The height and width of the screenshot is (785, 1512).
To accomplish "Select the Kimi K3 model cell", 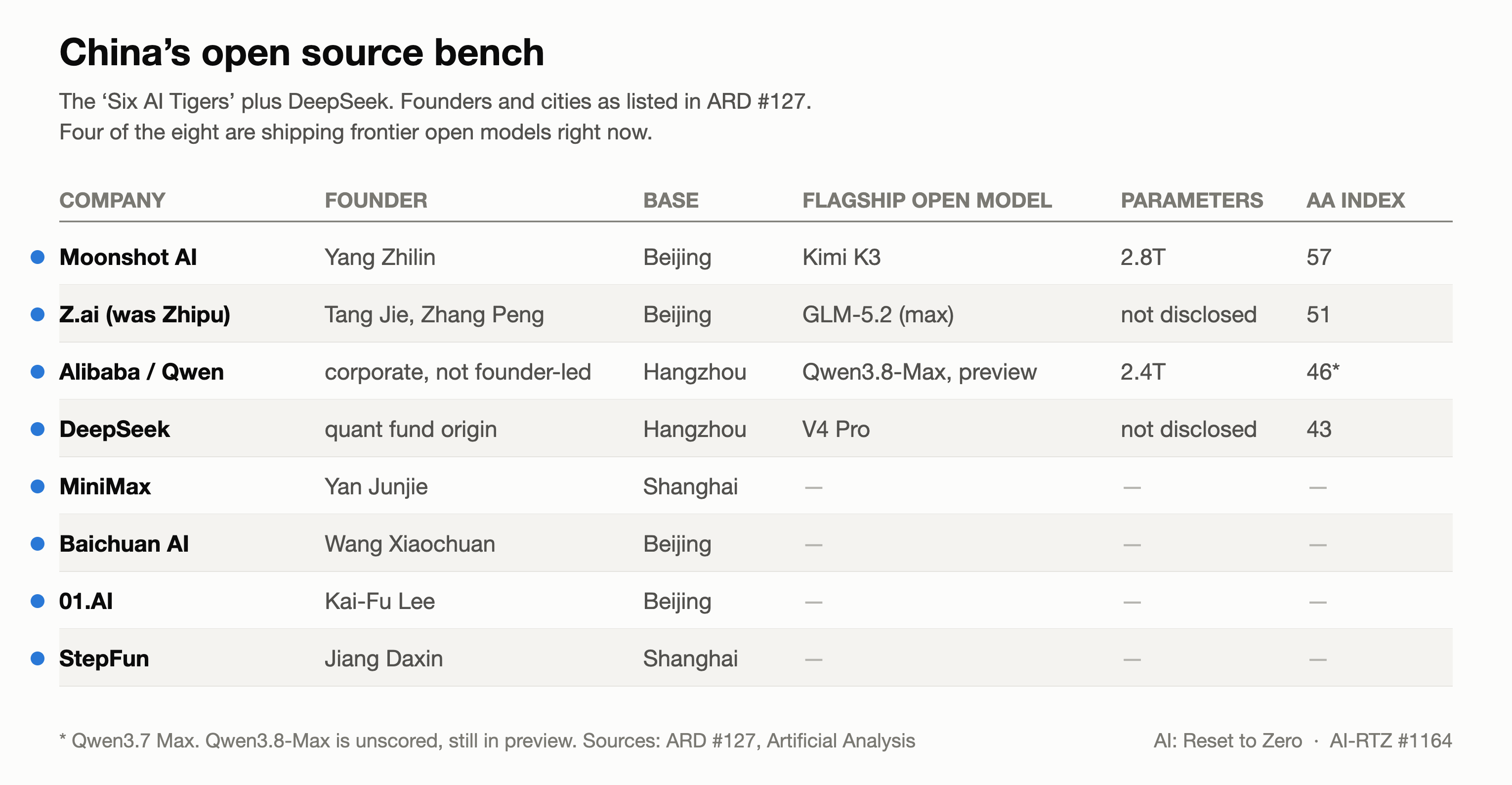I will [x=841, y=257].
